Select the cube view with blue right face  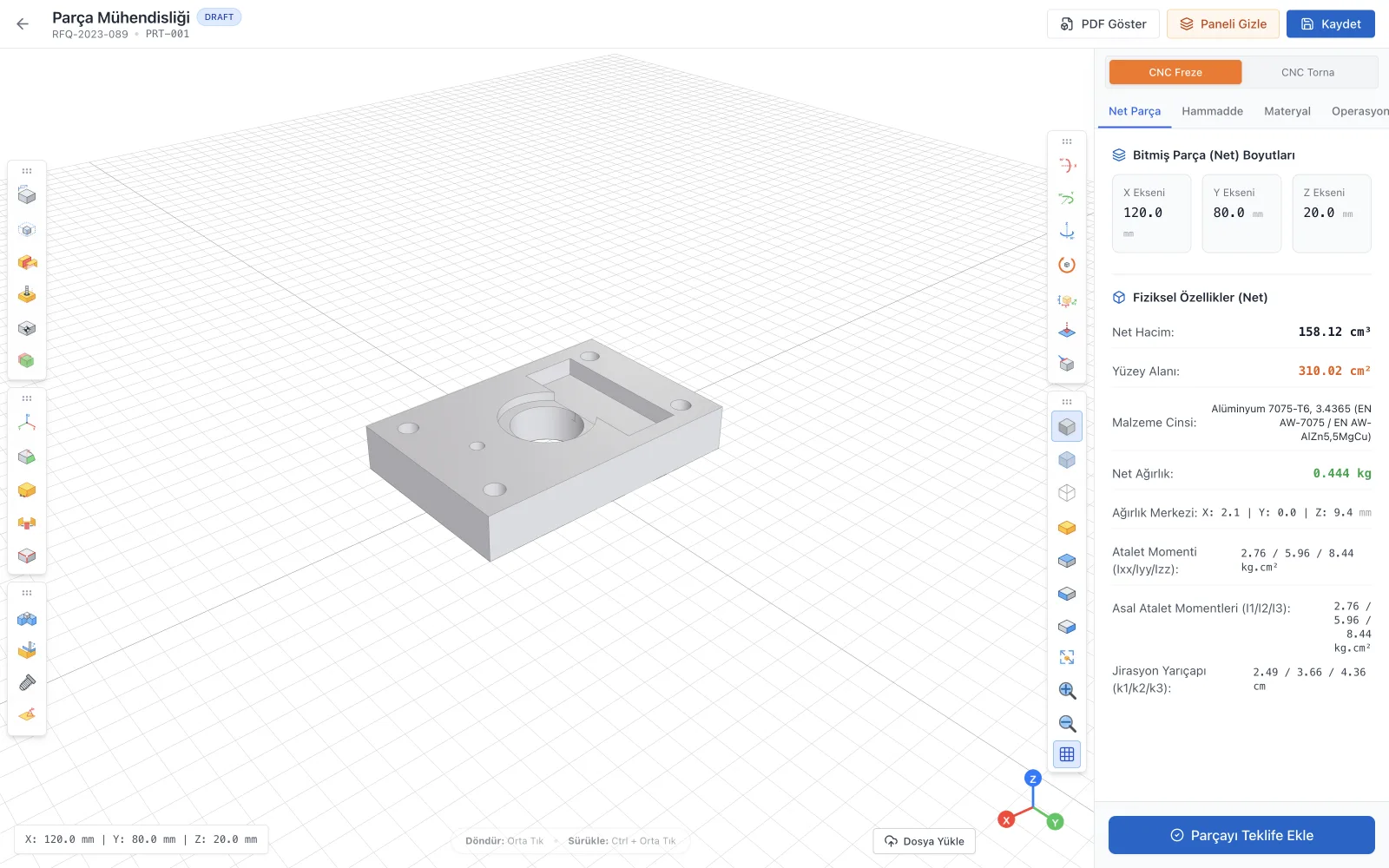[x=1067, y=627]
